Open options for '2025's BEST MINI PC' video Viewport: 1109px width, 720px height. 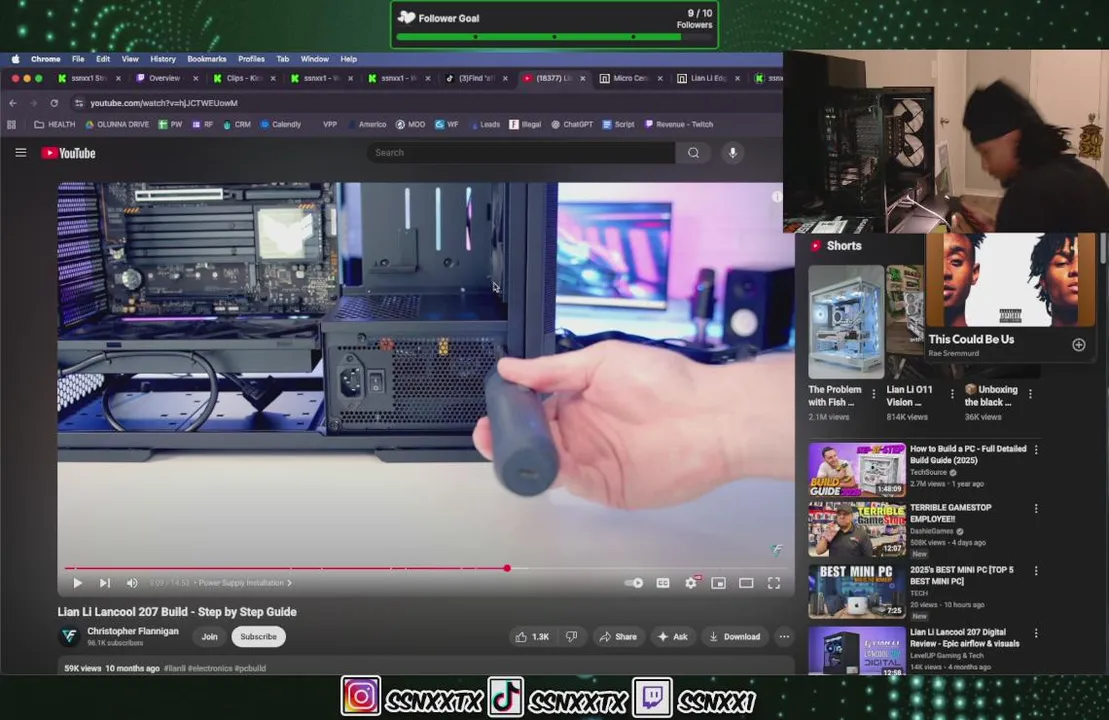1036,571
